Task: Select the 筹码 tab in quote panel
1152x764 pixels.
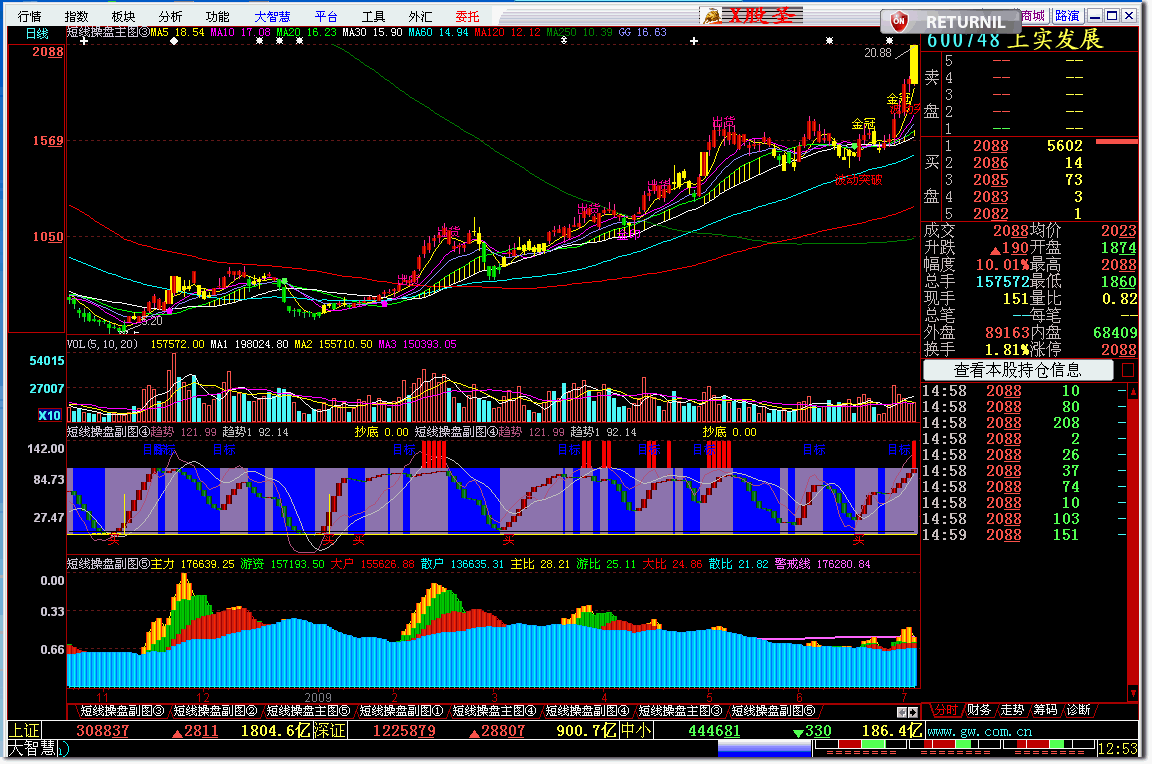Action: coord(1045,710)
